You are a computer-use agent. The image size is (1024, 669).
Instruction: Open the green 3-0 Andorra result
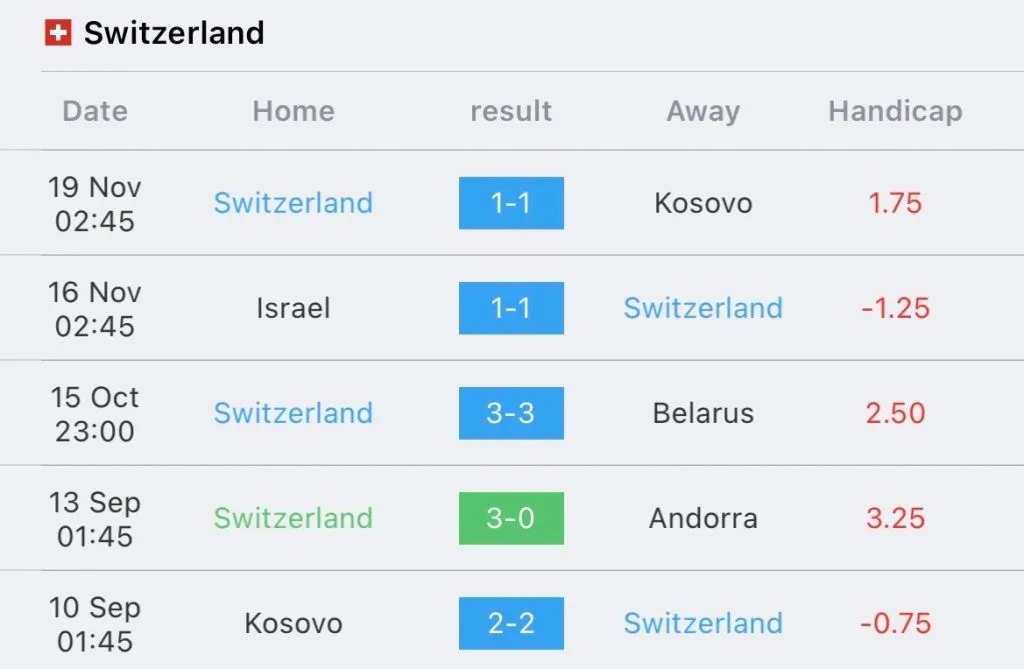[x=511, y=518]
